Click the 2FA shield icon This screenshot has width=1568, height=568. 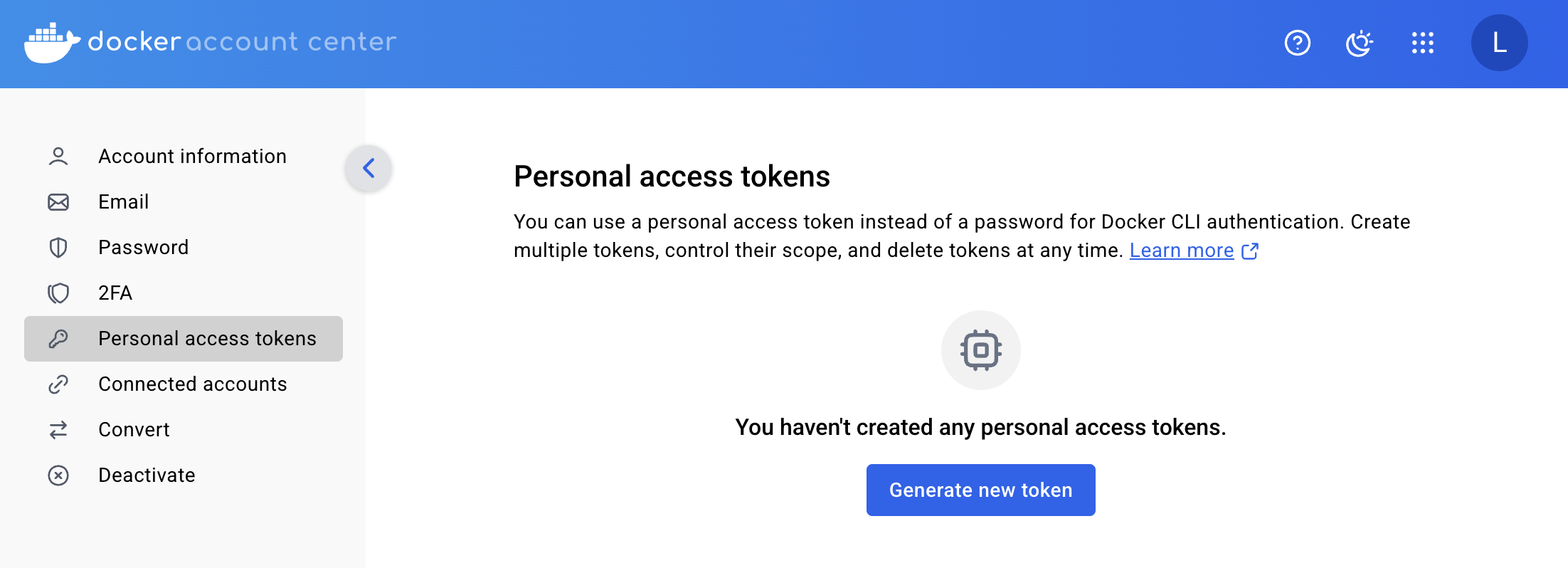(58, 293)
